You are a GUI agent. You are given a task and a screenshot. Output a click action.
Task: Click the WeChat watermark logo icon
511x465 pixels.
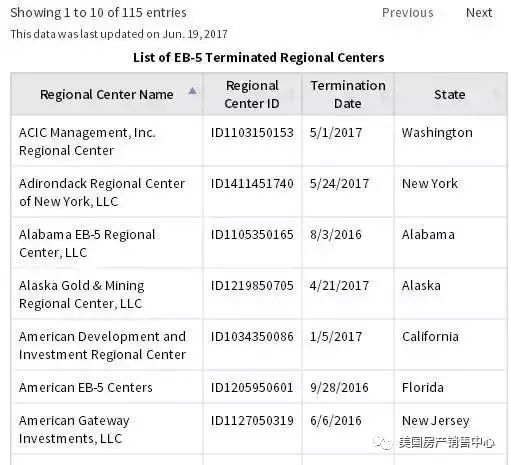tap(383, 443)
